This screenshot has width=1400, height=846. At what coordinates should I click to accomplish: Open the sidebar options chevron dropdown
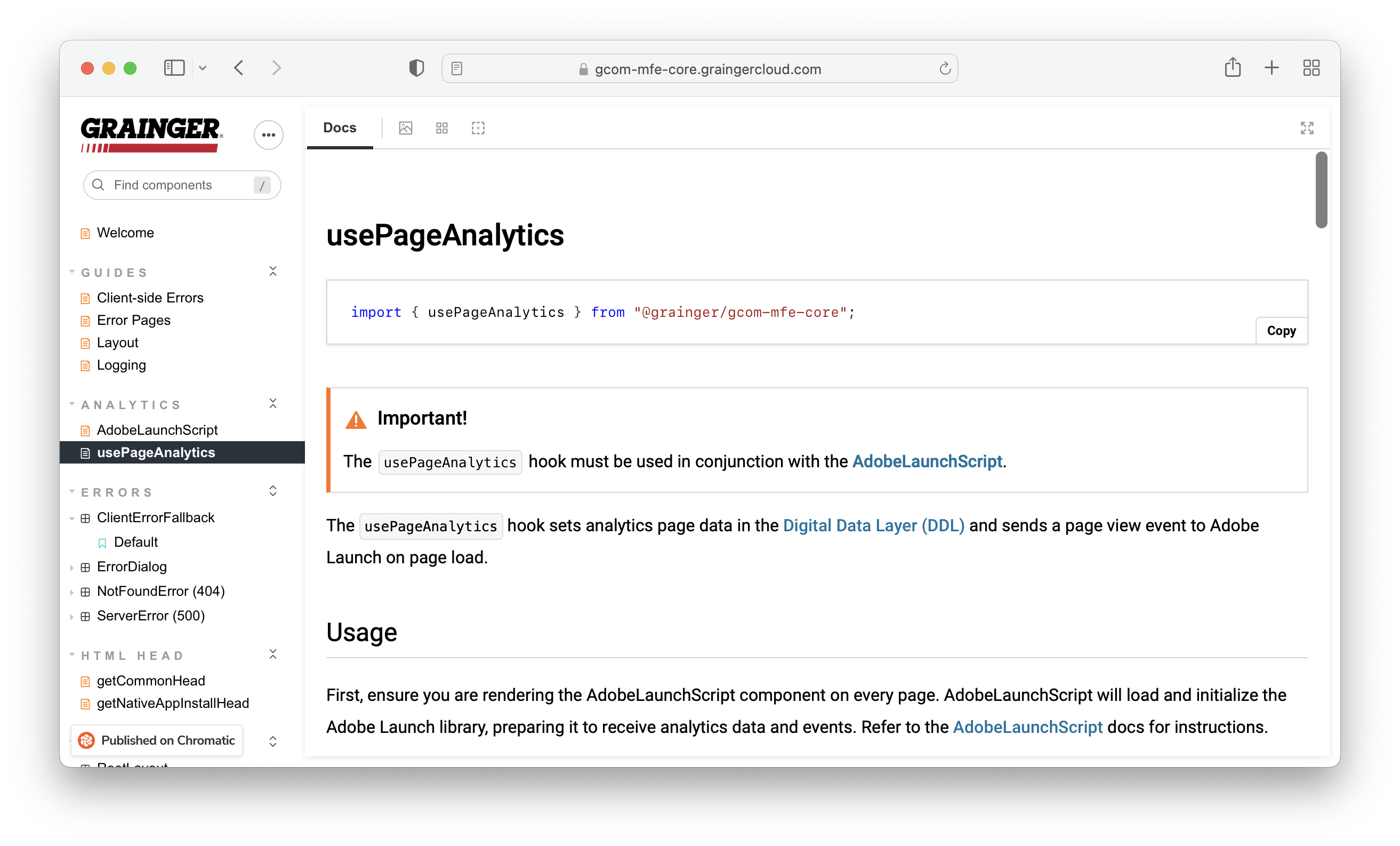click(x=203, y=68)
